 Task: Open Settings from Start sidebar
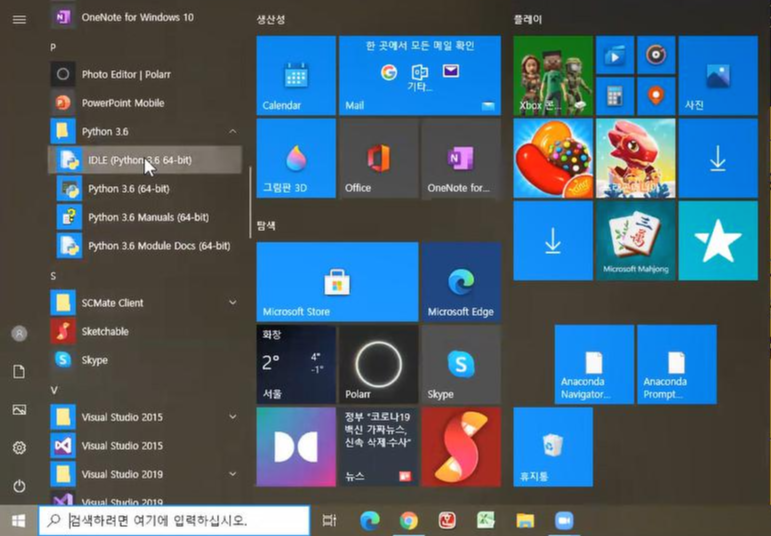pyautogui.click(x=19, y=447)
